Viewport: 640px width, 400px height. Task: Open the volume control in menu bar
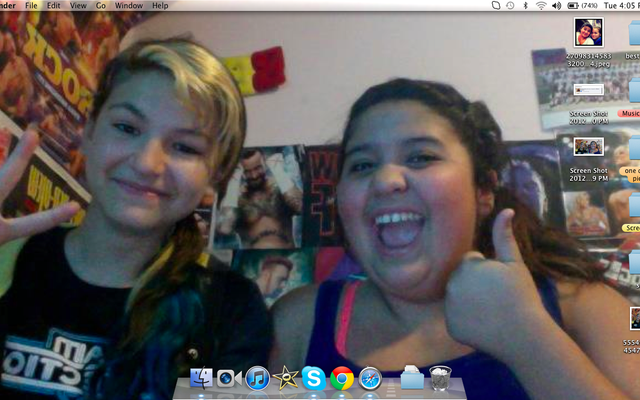pos(558,6)
